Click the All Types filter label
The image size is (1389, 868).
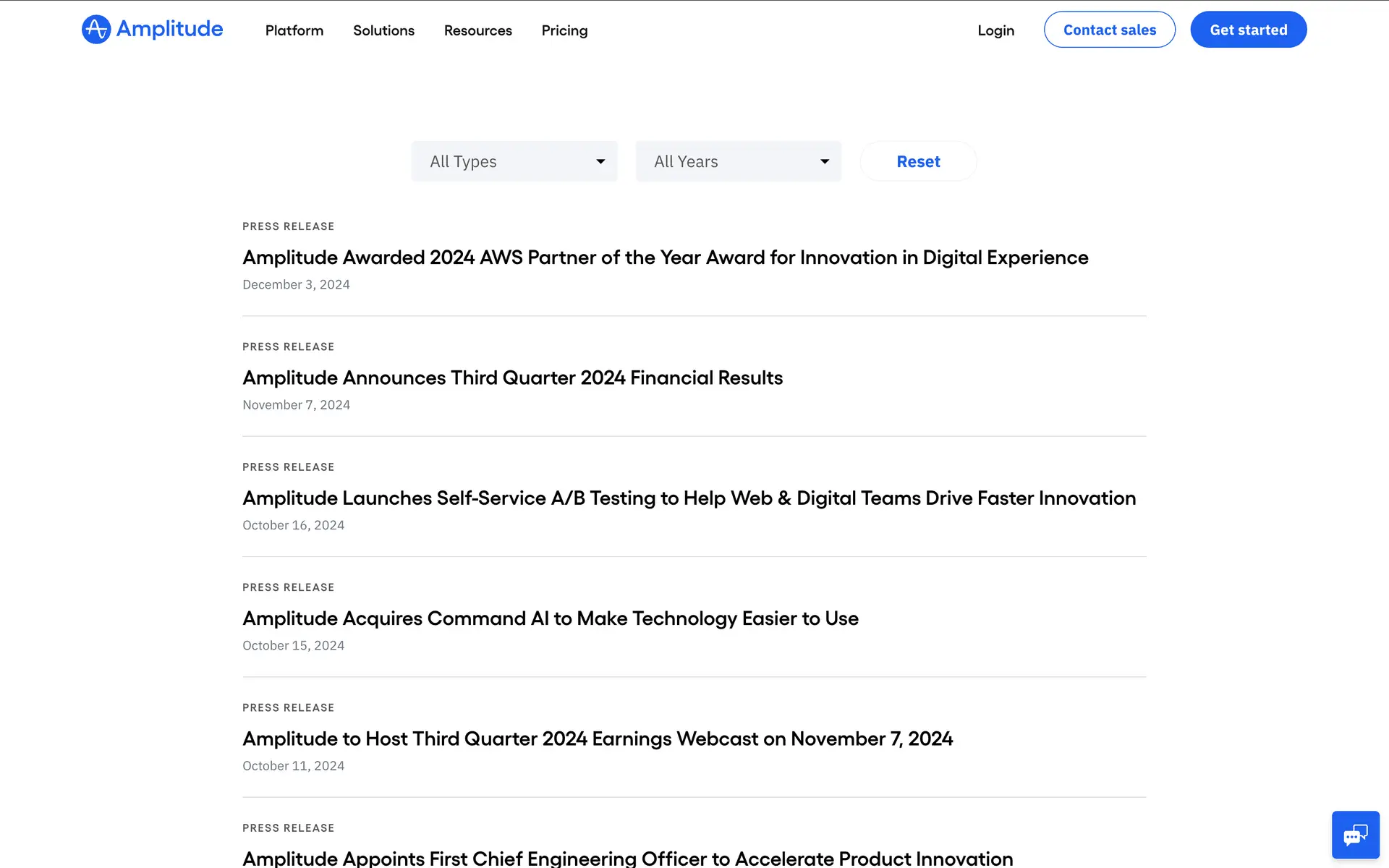(463, 161)
